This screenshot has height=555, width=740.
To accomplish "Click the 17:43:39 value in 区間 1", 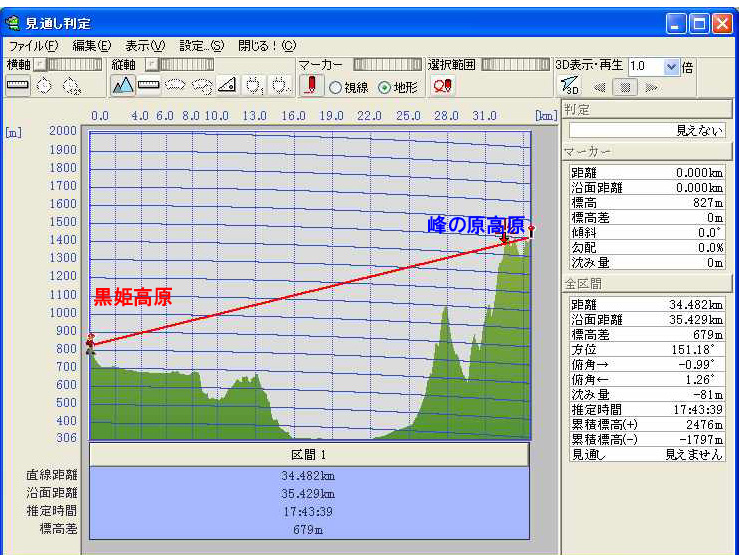I will point(308,512).
